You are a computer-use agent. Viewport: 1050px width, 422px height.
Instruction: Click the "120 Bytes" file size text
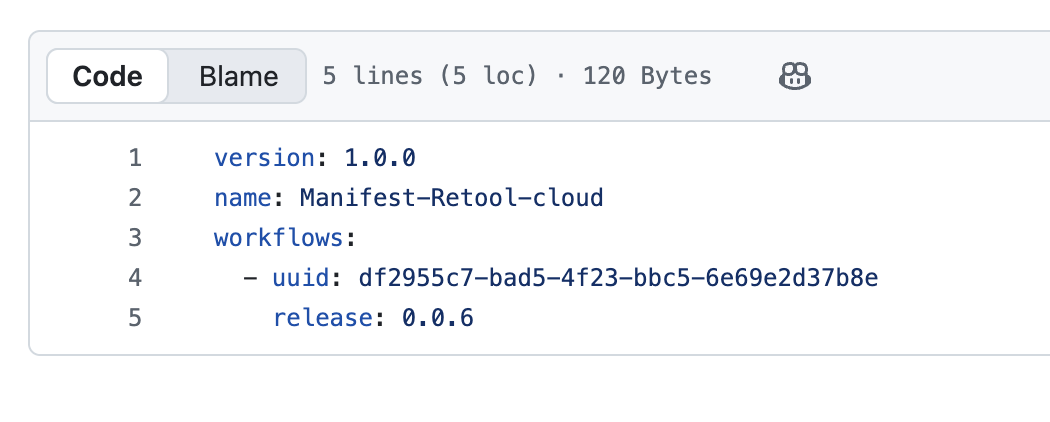(x=647, y=76)
